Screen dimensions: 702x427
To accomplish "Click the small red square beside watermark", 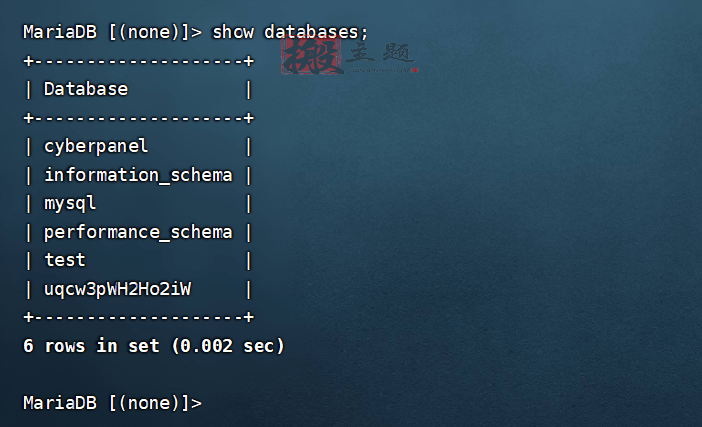I will pyautogui.click(x=415, y=70).
